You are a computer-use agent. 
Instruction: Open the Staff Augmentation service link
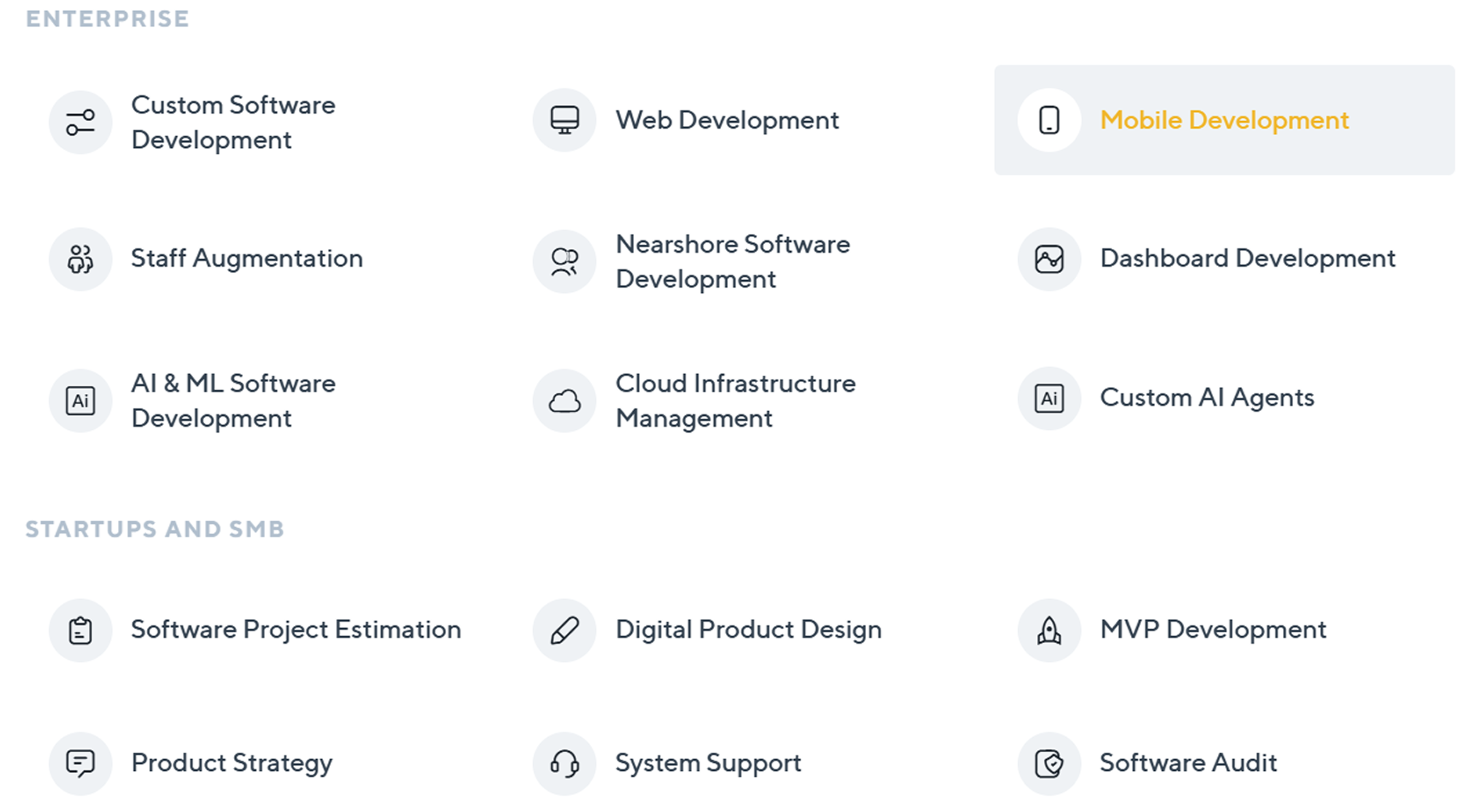click(247, 260)
